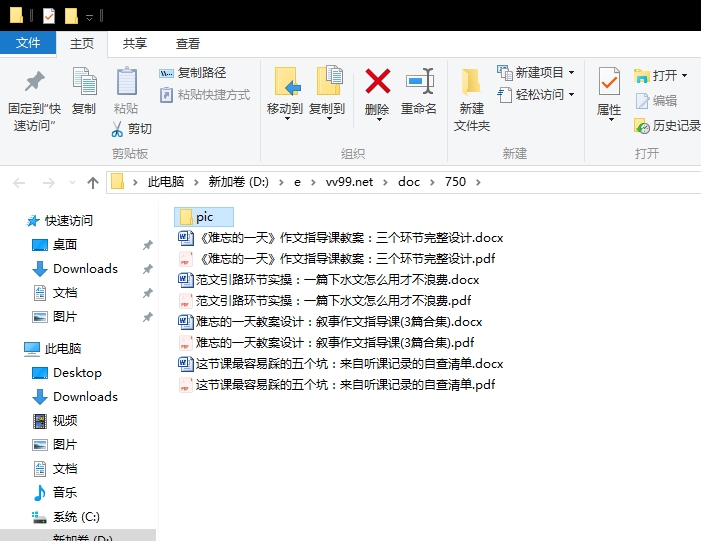Expand chevron after doc breadcrumb
Image resolution: width=701 pixels, height=541 pixels.
click(432, 182)
